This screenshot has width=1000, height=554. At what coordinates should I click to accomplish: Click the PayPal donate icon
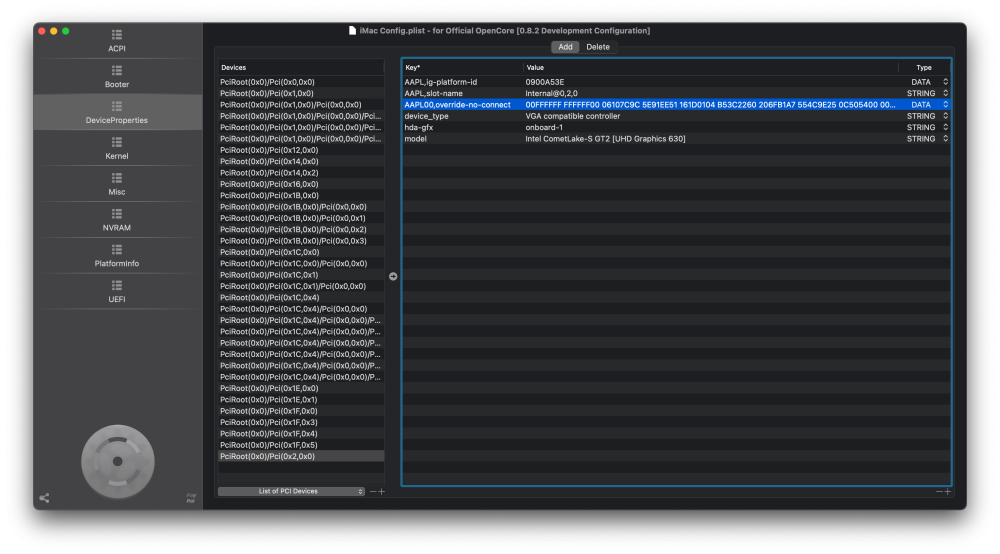(191, 498)
